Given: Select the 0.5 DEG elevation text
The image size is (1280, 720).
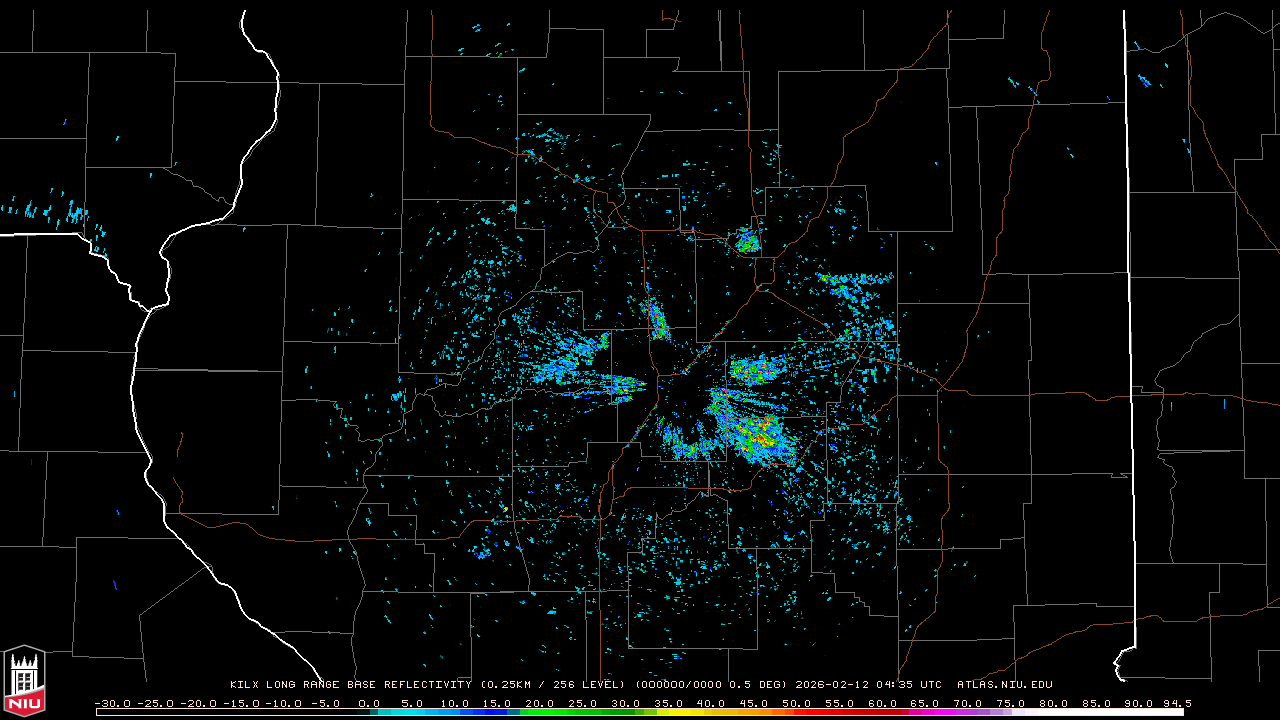Looking at the screenshot, I should click(757, 685).
